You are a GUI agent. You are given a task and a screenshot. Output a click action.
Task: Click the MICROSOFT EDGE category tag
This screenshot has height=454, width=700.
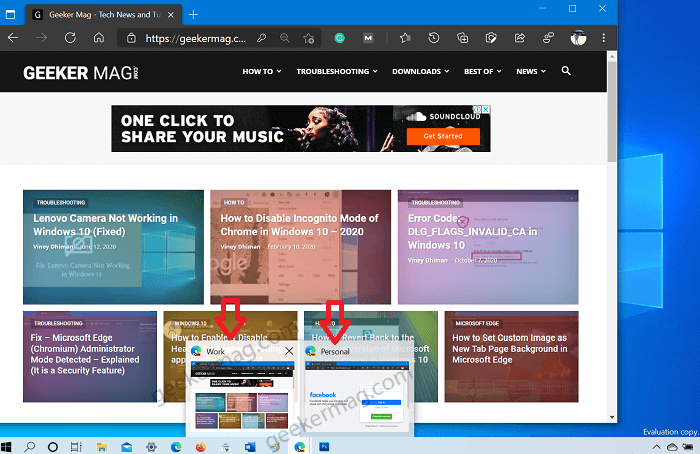point(477,323)
